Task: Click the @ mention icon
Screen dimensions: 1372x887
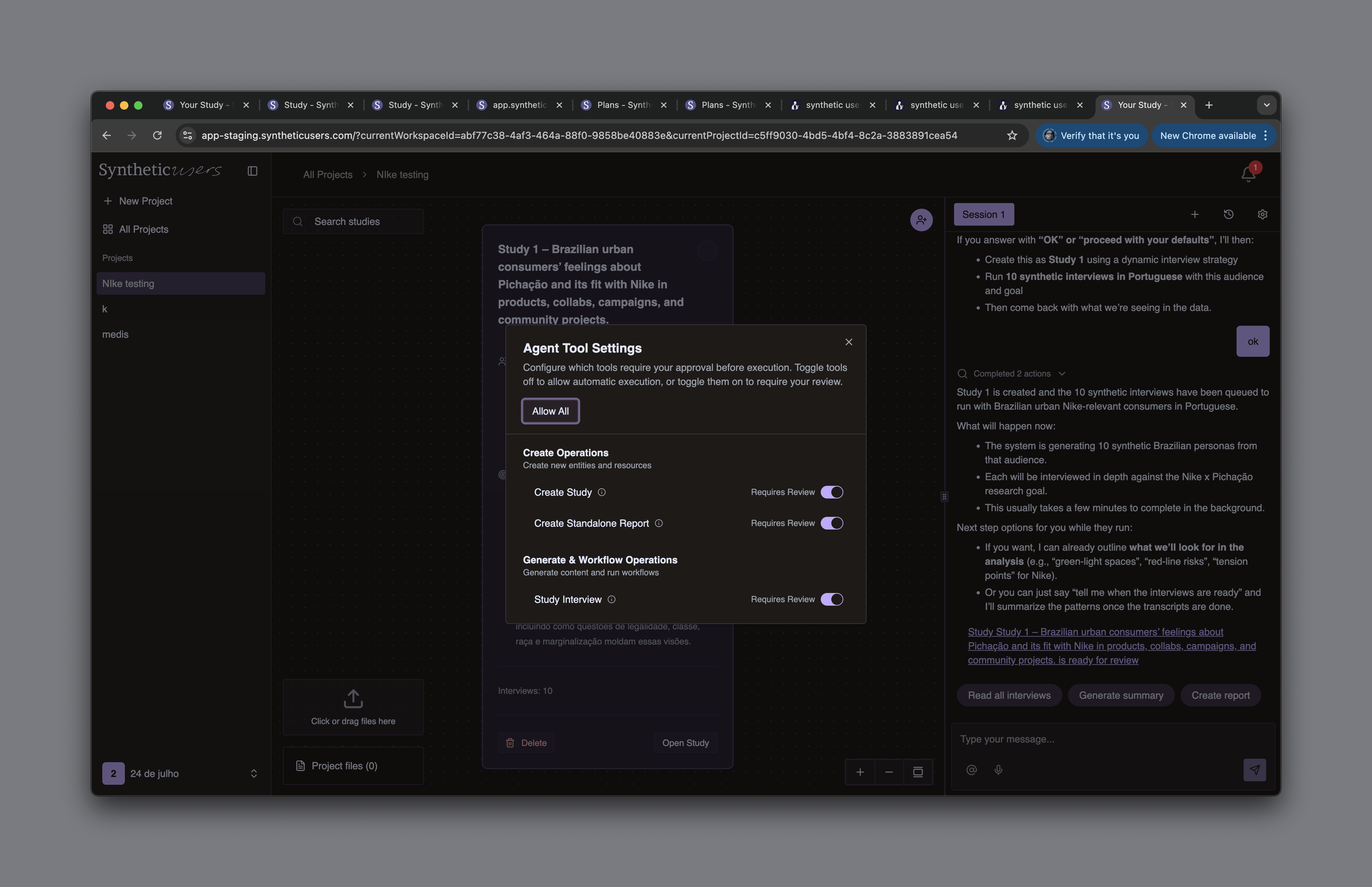Action: coord(972,770)
